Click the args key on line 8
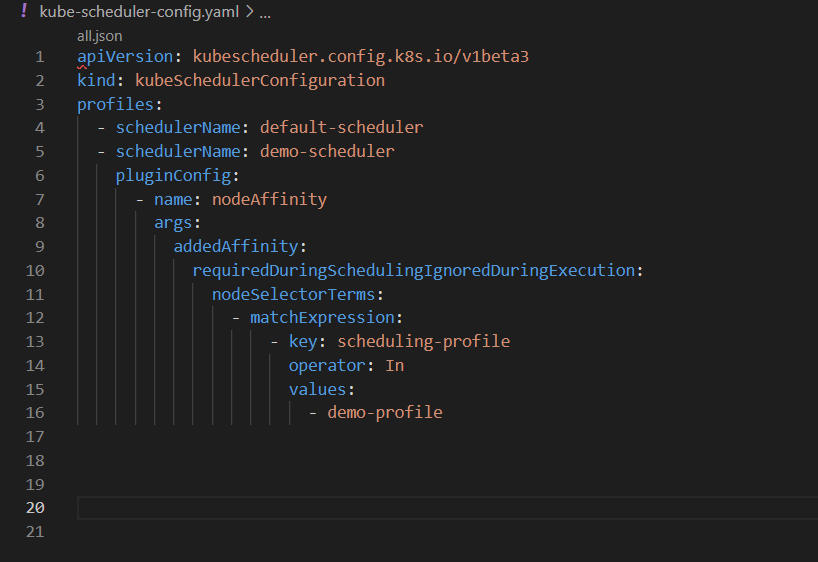The width and height of the screenshot is (818, 562). pyautogui.click(x=173, y=223)
